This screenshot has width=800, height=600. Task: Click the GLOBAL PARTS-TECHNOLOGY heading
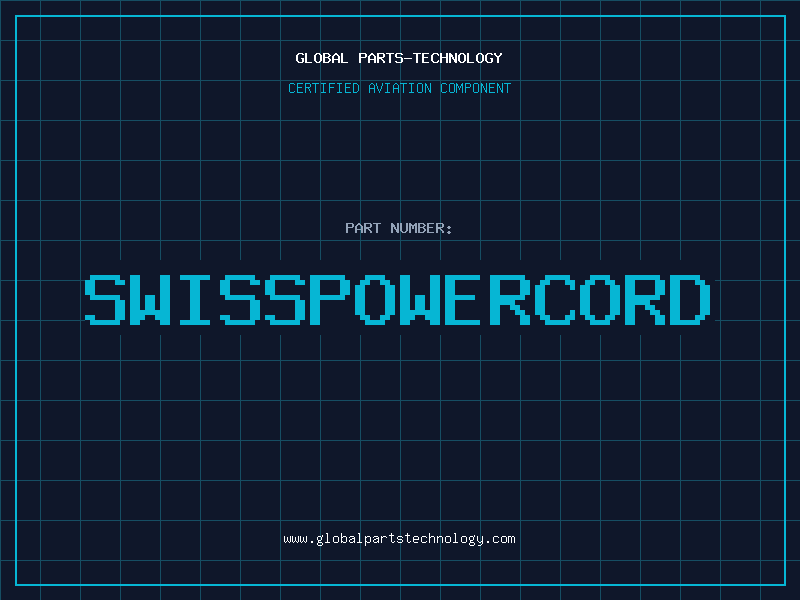tap(399, 58)
